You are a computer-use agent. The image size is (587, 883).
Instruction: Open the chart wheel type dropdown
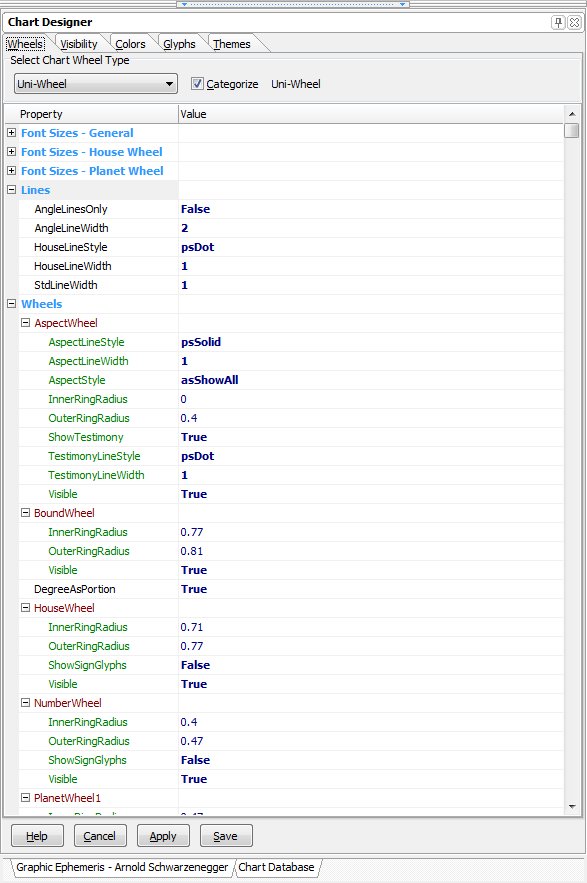[96, 84]
